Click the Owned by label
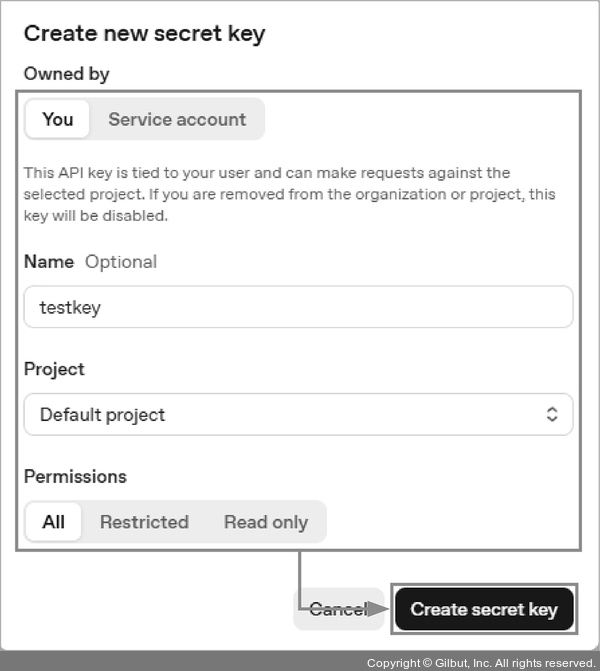This screenshot has height=671, width=600. tap(67, 74)
